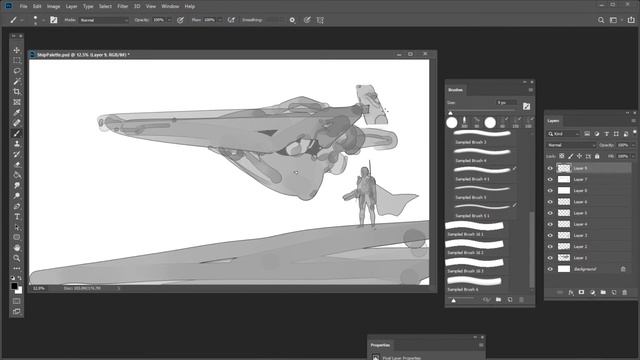Viewport: 640px width, 360px height.
Task: Open the search icon in options bar
Action: coord(601,20)
